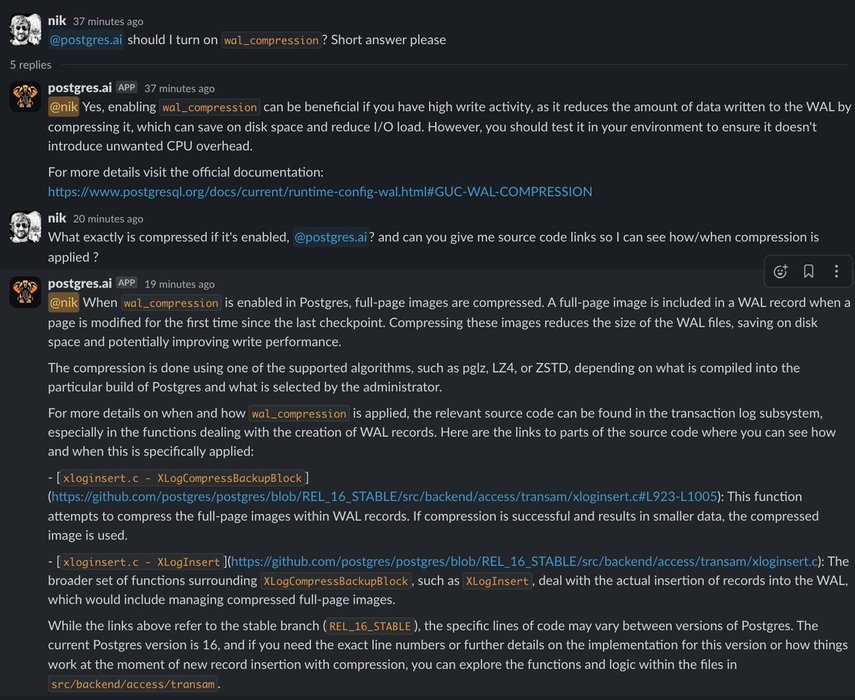855x700 pixels.
Task: Click the @postgres.ai mention in nik's follow-up question
Action: tap(330, 237)
